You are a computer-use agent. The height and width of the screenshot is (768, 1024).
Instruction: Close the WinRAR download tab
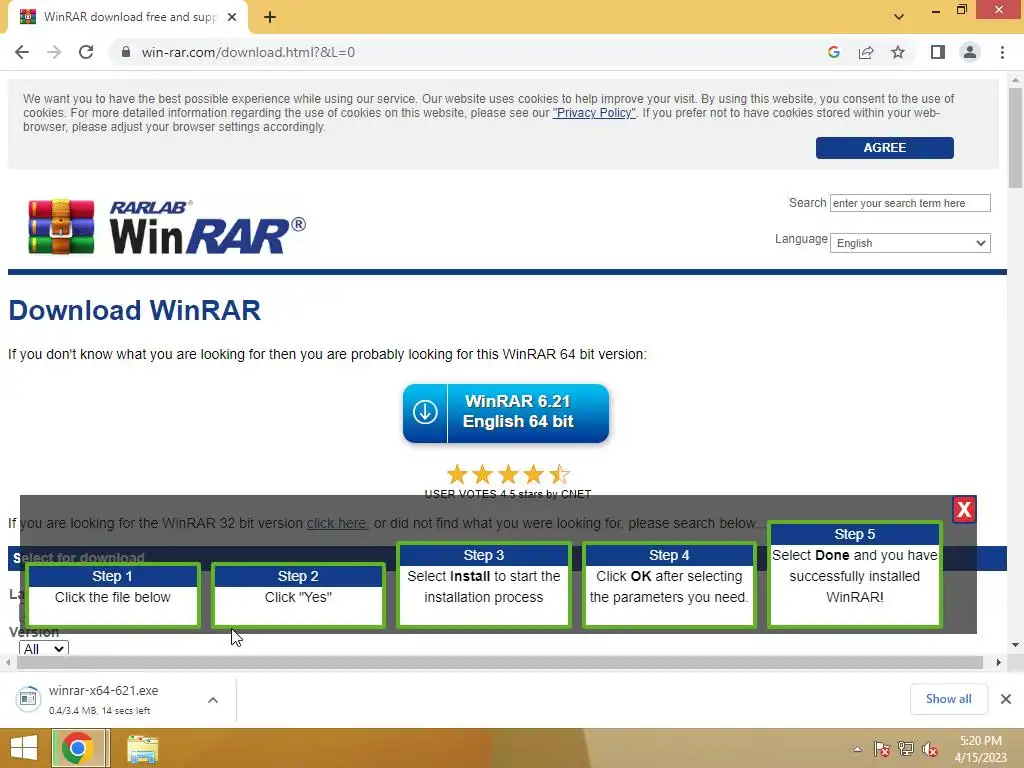232,17
